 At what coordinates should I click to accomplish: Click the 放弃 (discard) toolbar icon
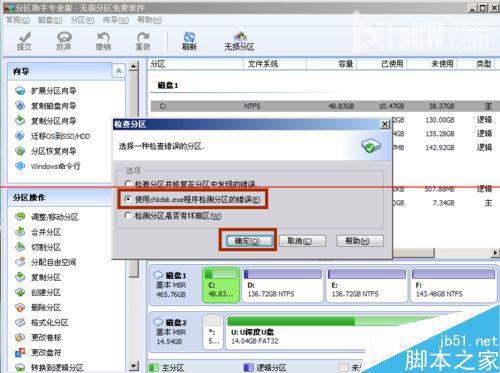pos(64,41)
